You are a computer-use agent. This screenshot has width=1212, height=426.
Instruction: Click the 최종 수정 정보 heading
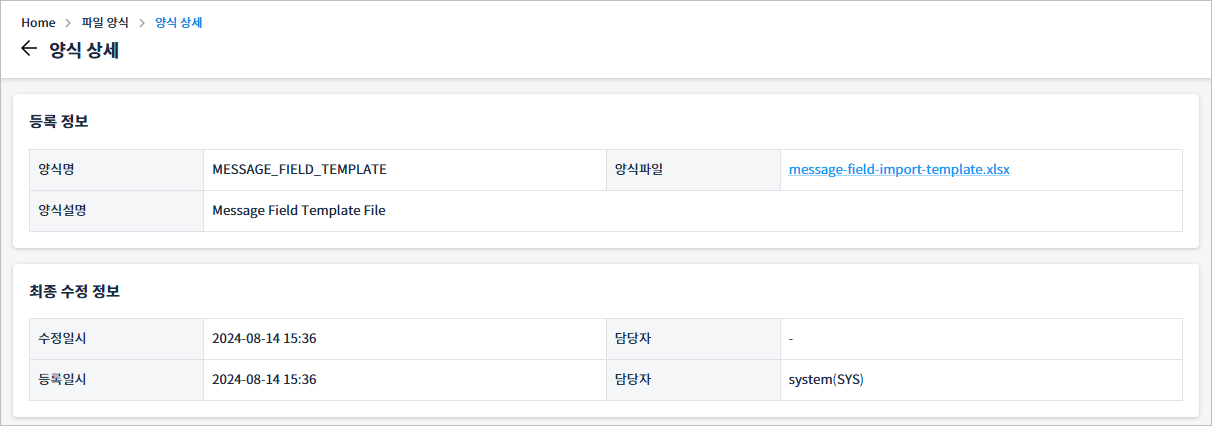coord(75,292)
